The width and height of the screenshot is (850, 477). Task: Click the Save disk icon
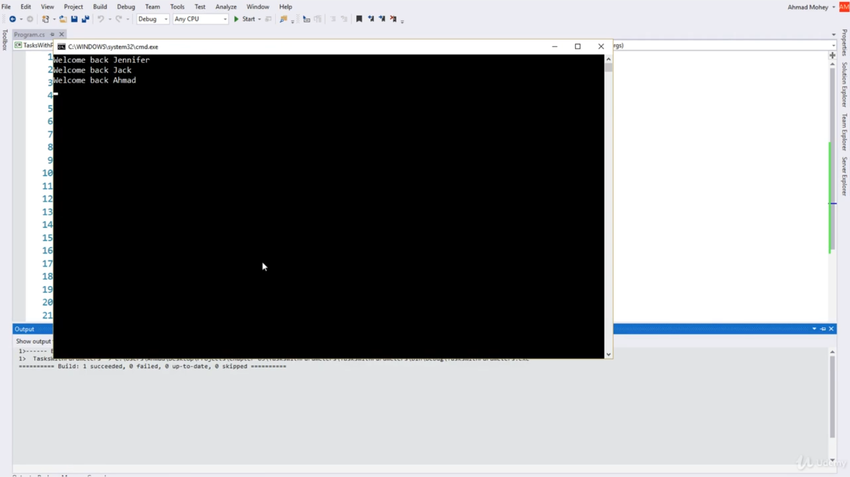click(74, 19)
